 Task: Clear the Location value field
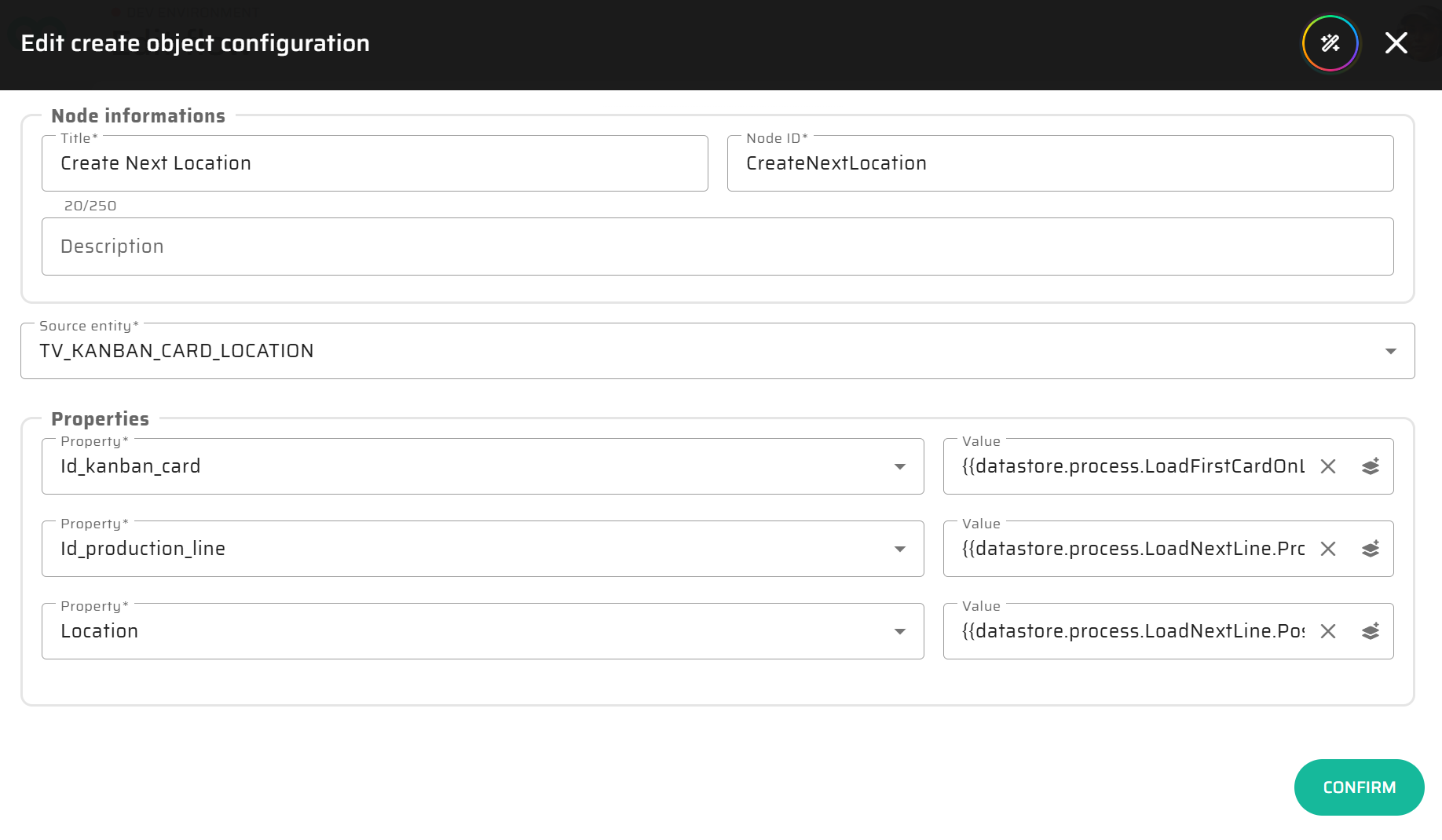1328,631
